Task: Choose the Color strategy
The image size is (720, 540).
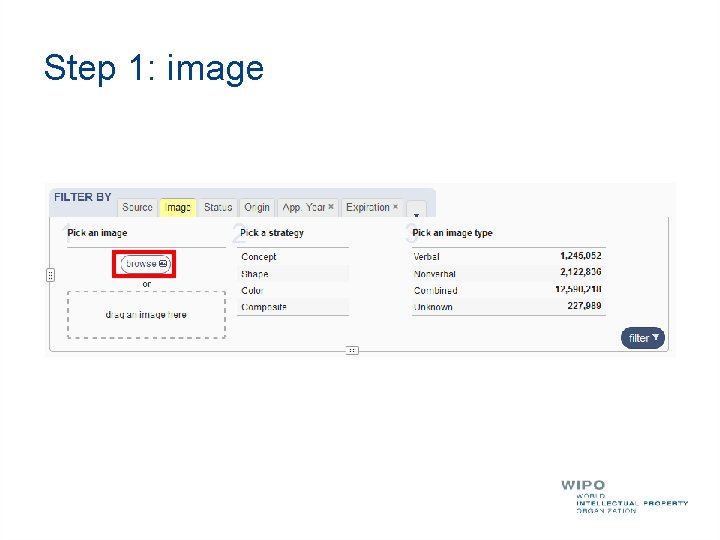Action: 293,290
